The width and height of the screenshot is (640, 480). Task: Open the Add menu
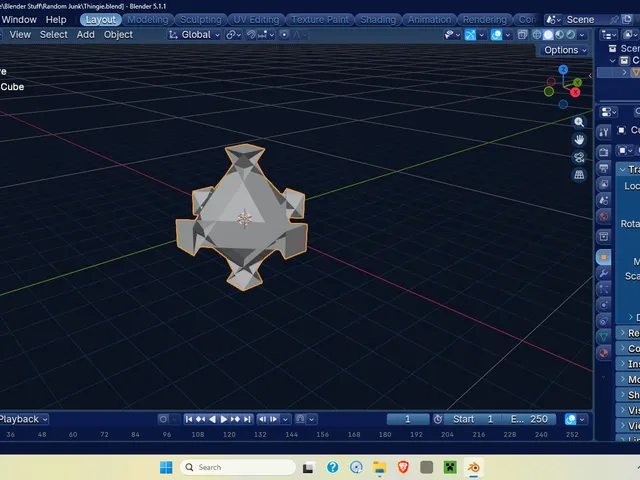click(86, 35)
